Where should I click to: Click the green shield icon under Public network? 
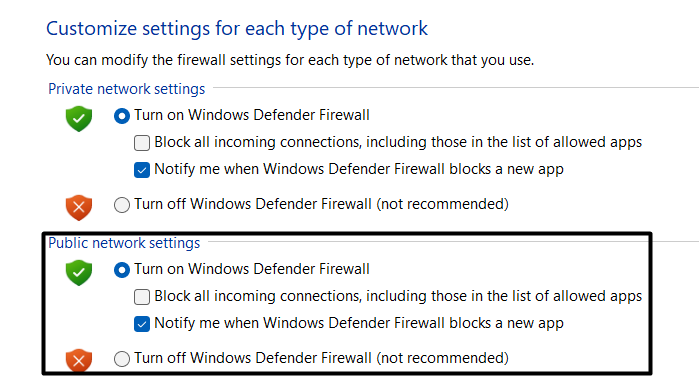[x=79, y=272]
